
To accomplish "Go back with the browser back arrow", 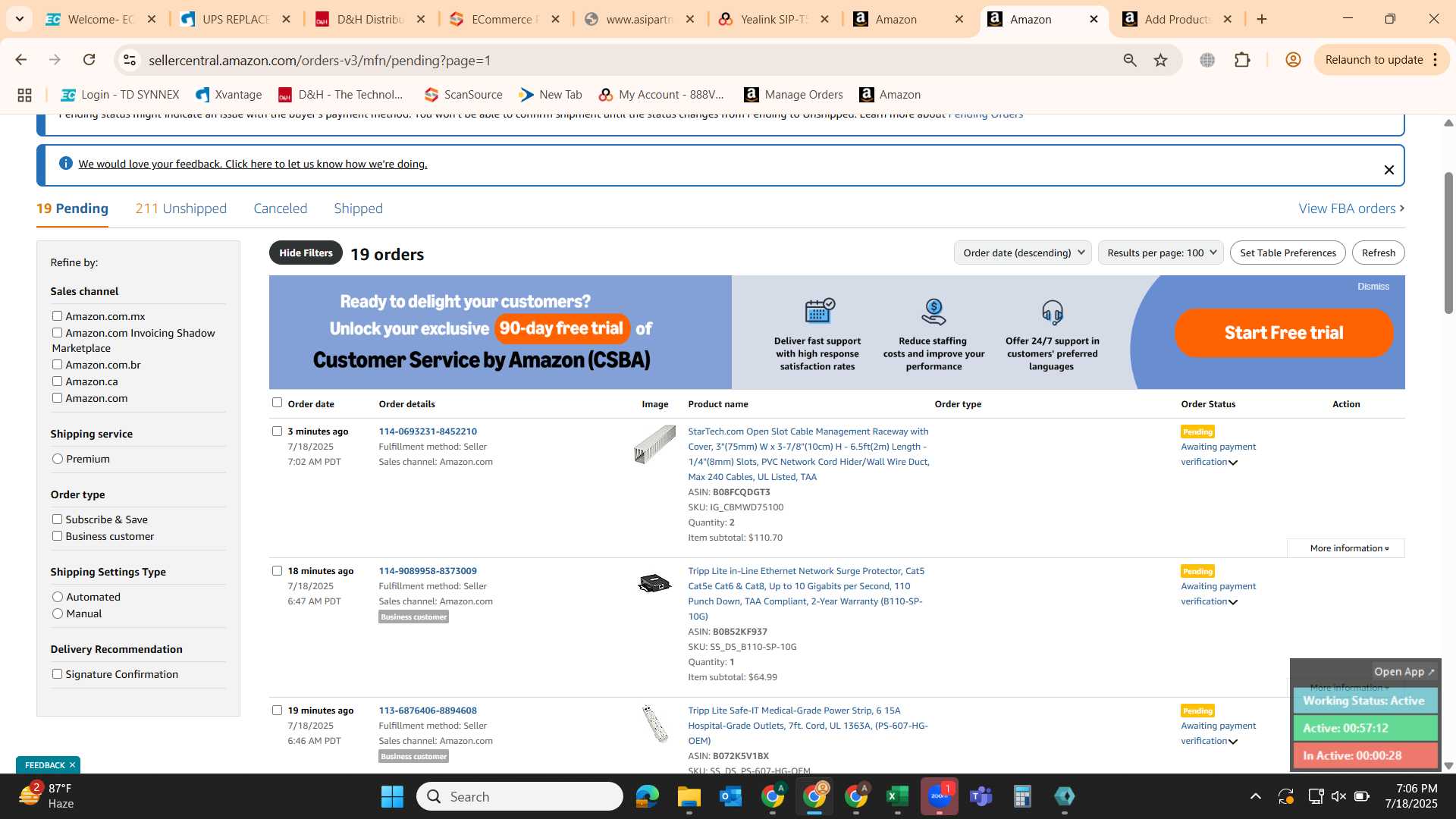I will point(20,60).
